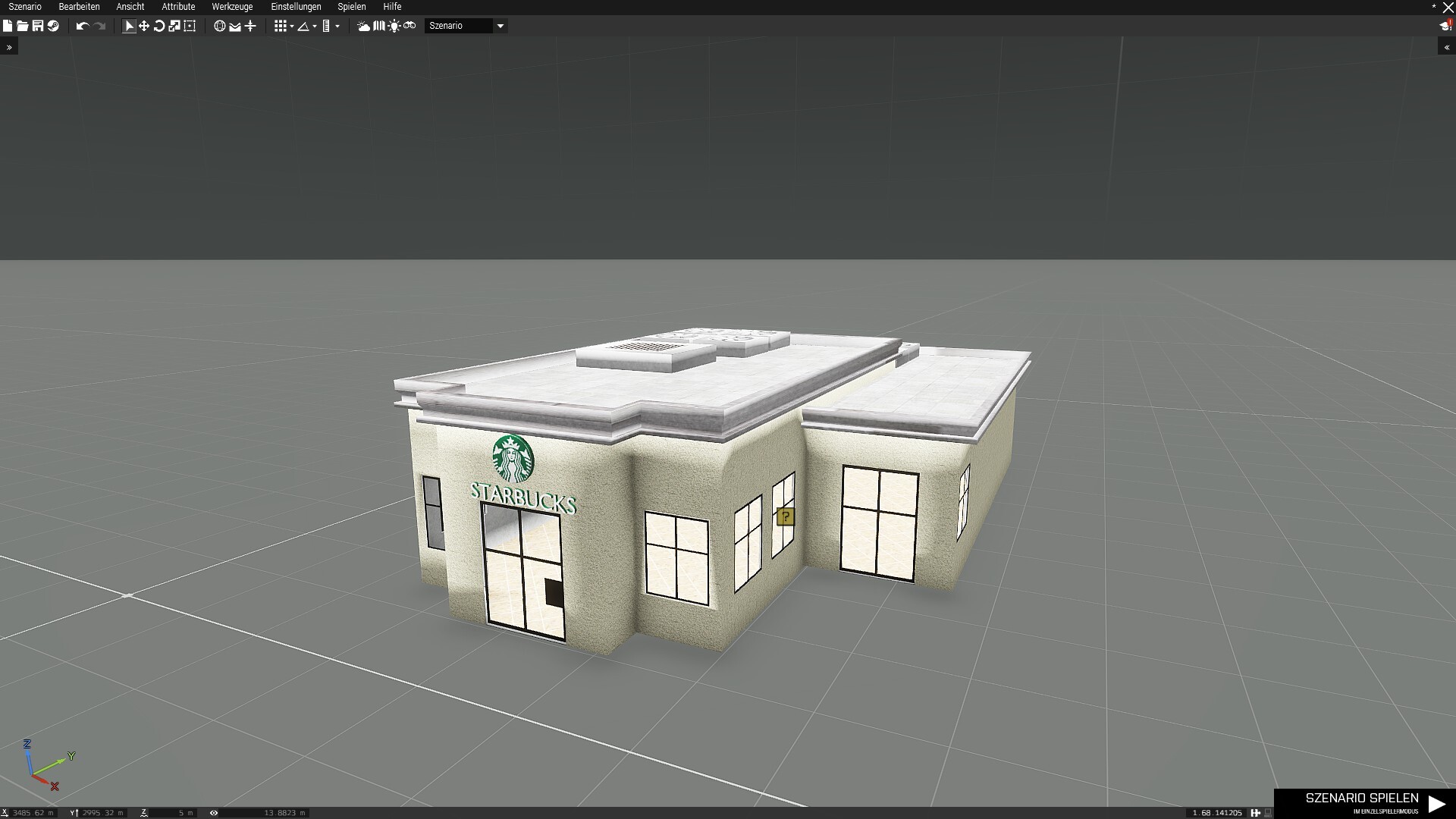Image resolution: width=1456 pixels, height=819 pixels.
Task: Open the Werkzeuge menu
Action: (232, 7)
